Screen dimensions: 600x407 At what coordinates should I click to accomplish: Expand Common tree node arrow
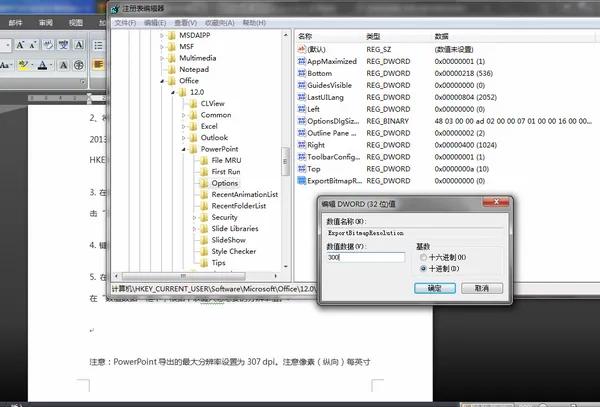183,115
